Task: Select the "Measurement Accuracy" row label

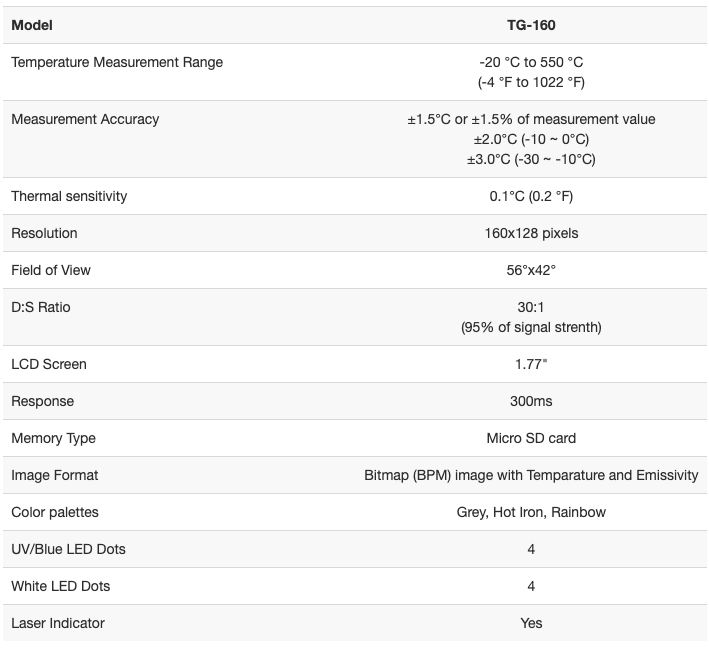Action: [x=85, y=119]
